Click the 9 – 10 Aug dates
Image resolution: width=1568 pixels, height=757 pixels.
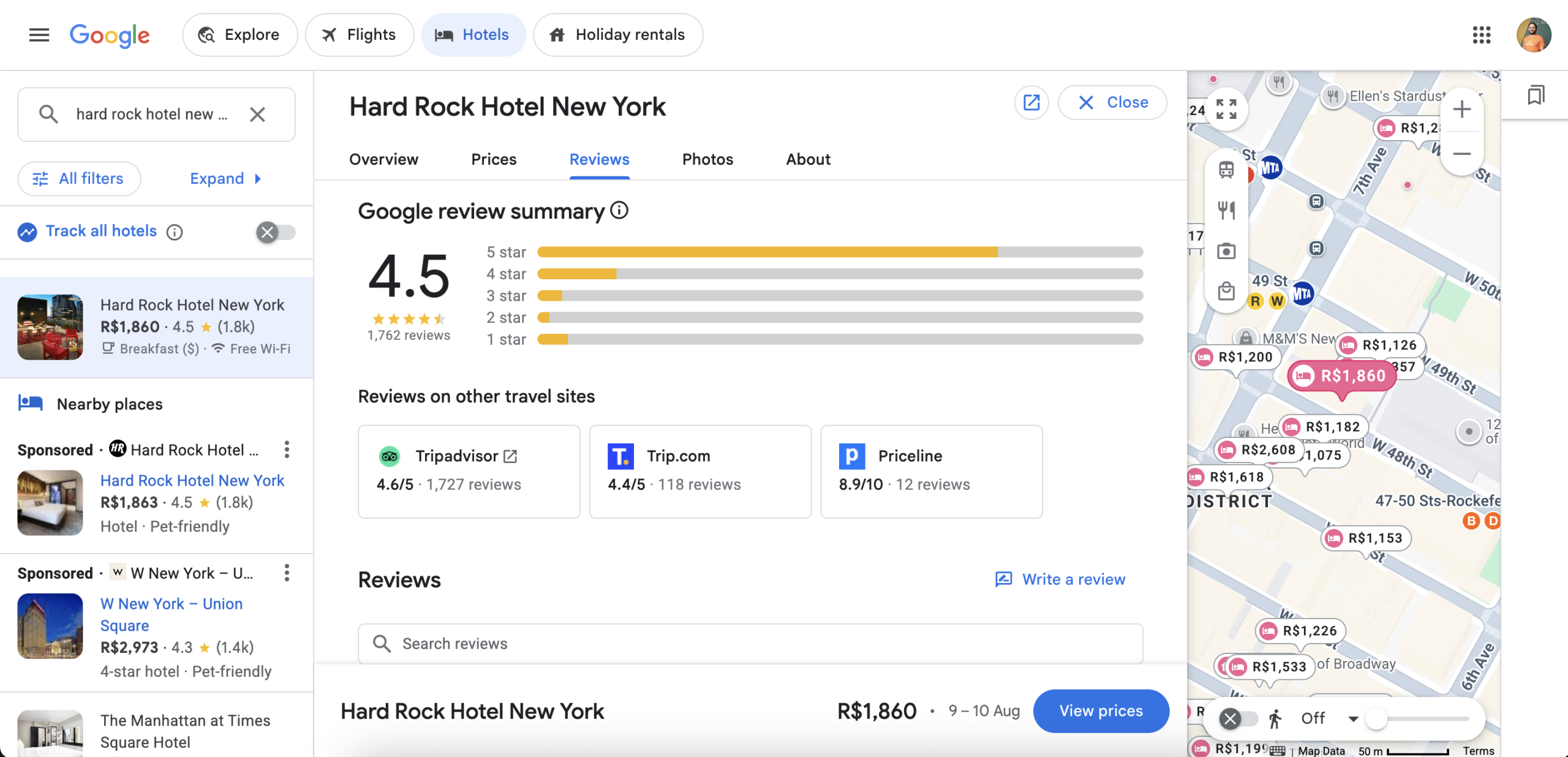tap(984, 711)
